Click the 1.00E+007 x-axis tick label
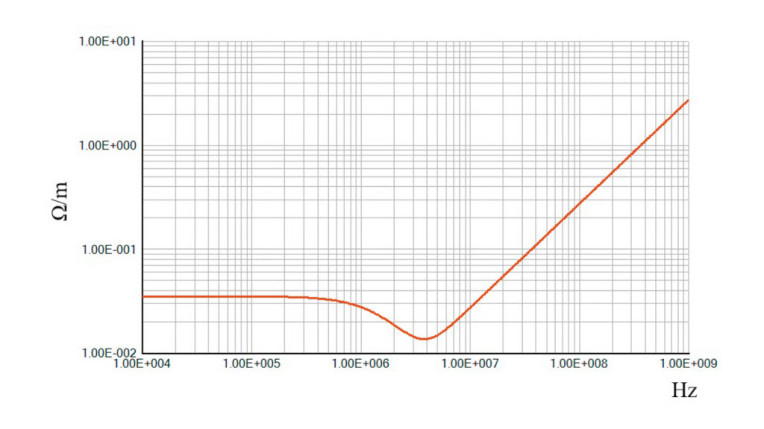This screenshot has width=764, height=429. [471, 365]
